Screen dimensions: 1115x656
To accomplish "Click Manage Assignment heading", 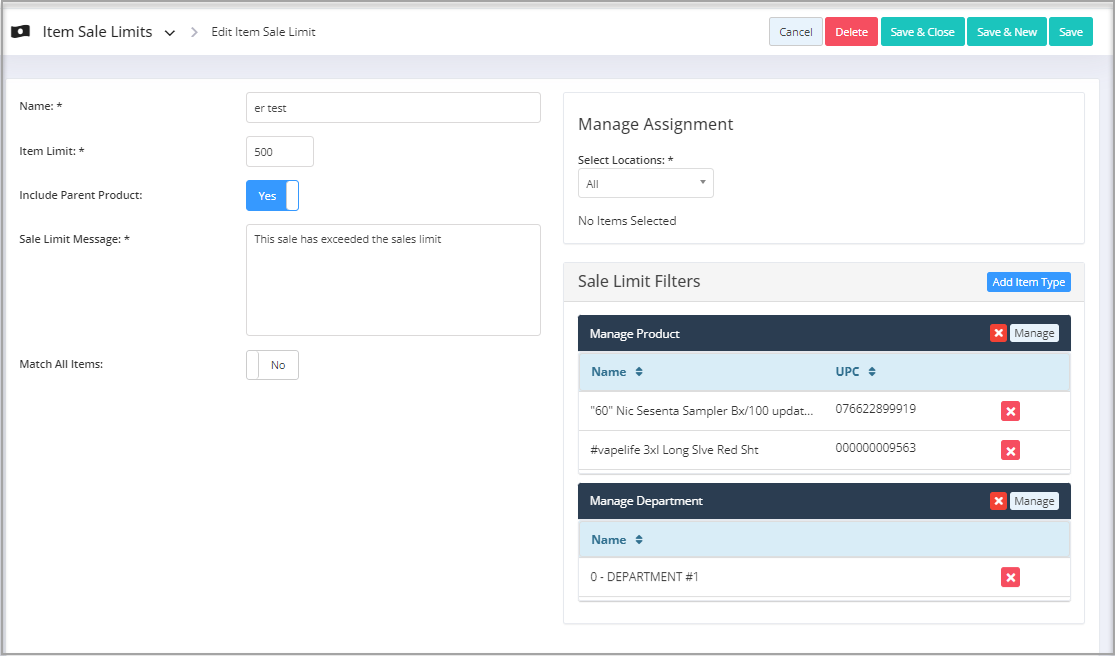I will [x=656, y=124].
